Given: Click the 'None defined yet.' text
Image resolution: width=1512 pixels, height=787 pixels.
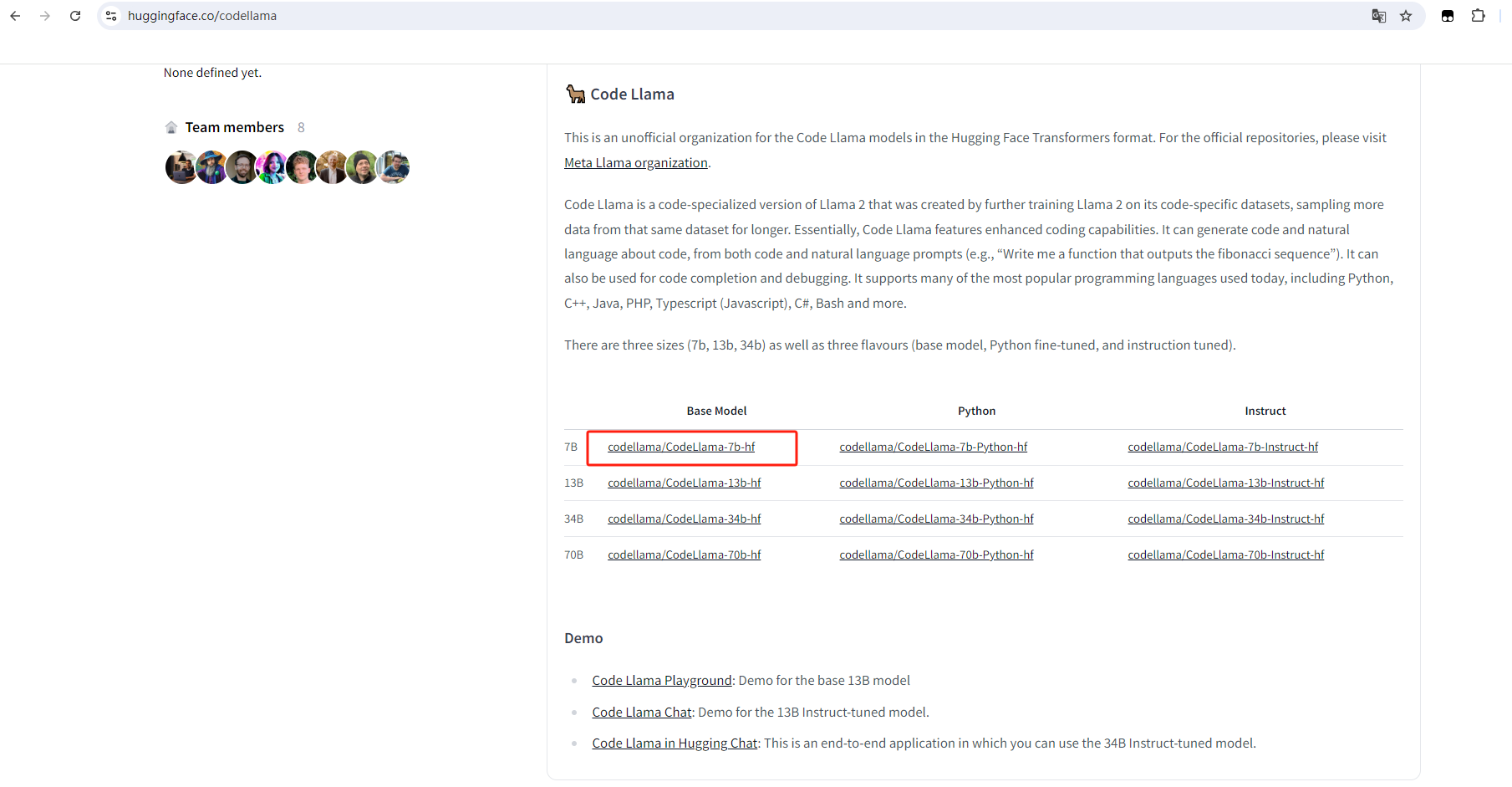Looking at the screenshot, I should coord(212,73).
